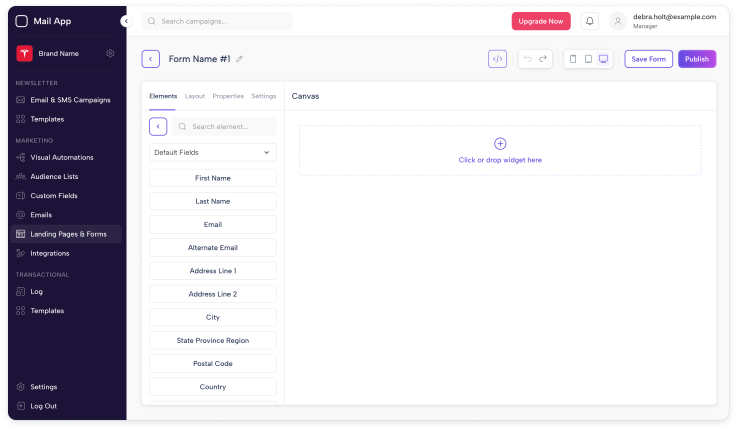Open the notifications bell
737x430 pixels.
point(590,21)
